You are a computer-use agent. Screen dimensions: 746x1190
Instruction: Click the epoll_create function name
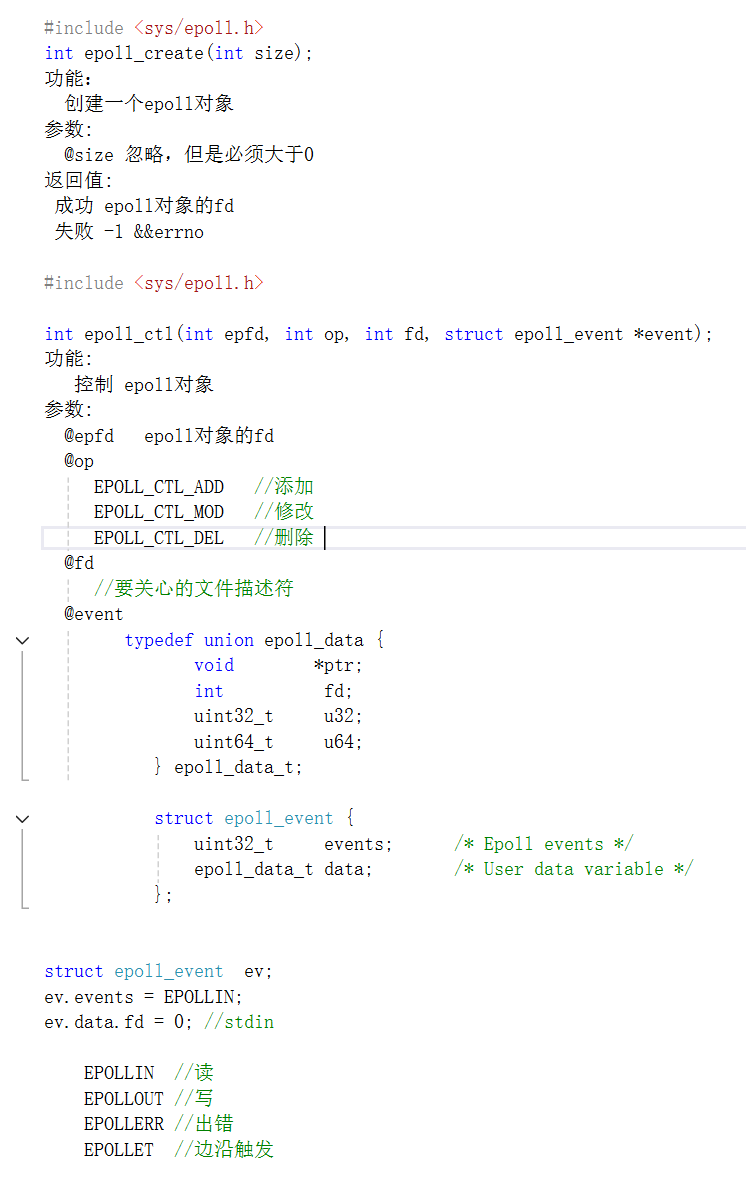click(144, 53)
